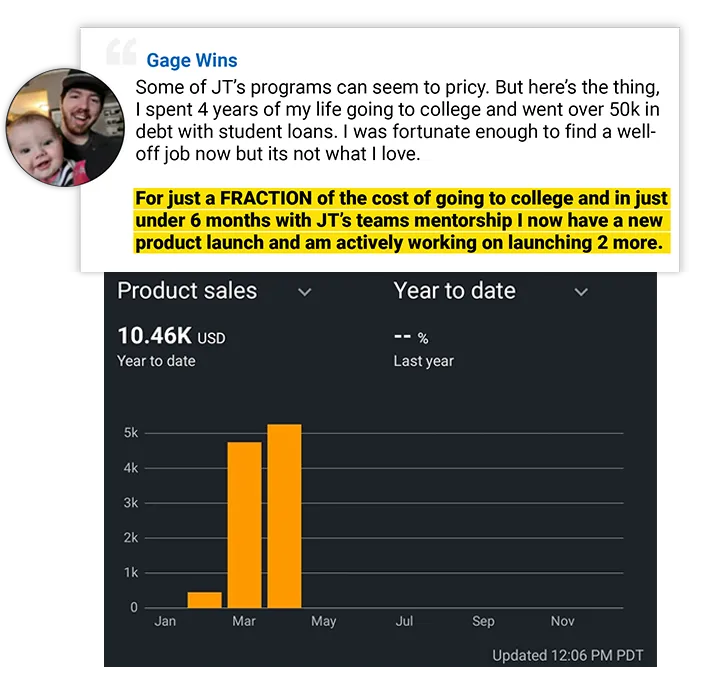Click the 10.46K USD sales total
The width and height of the screenshot is (705, 697).
coord(171,336)
